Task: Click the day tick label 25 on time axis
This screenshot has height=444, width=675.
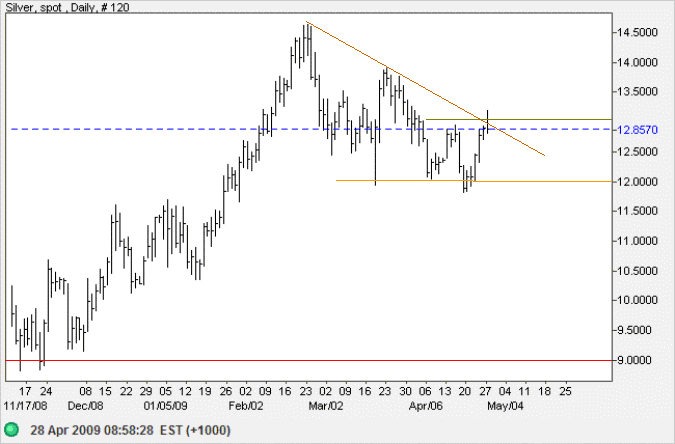Action: (565, 391)
